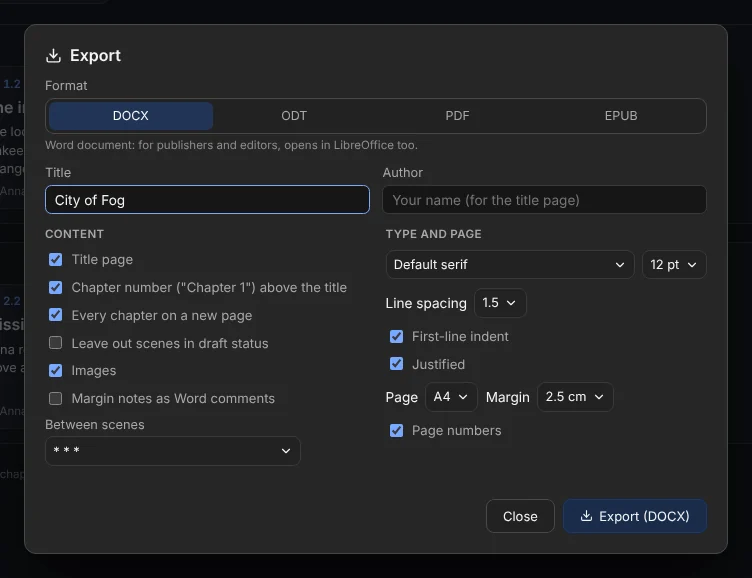Click the CONTENT section heading
The width and height of the screenshot is (752, 578).
[74, 234]
